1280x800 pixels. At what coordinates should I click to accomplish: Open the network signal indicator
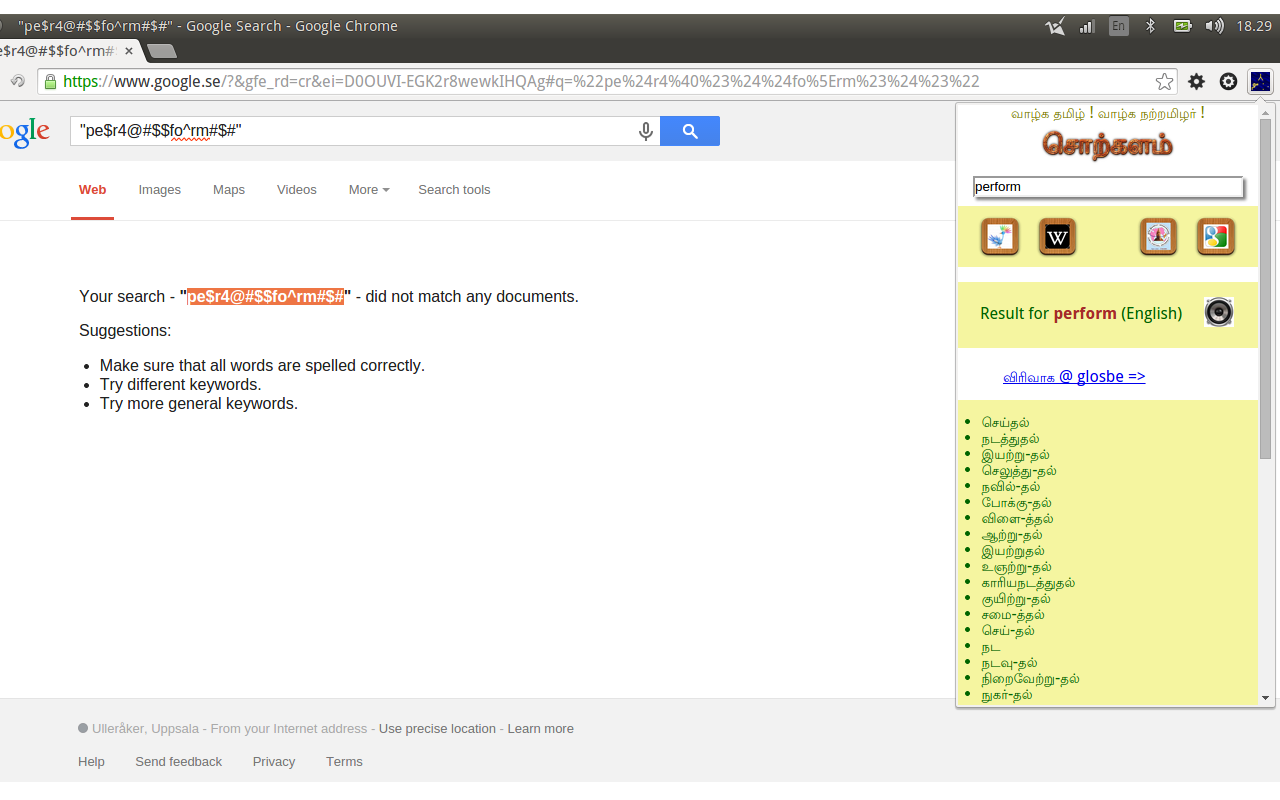[1087, 27]
